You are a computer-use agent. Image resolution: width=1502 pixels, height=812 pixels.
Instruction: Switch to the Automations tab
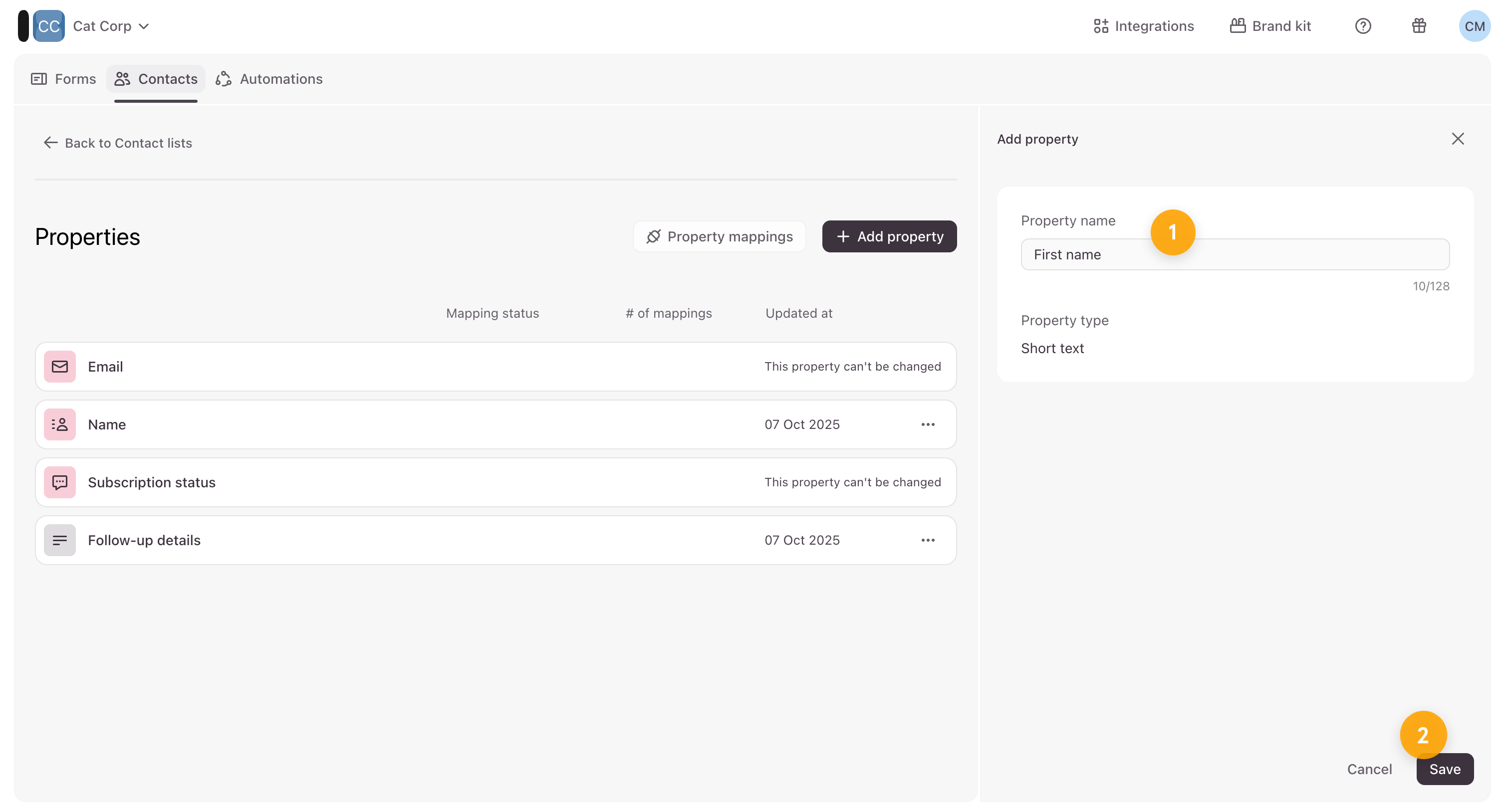tap(269, 79)
